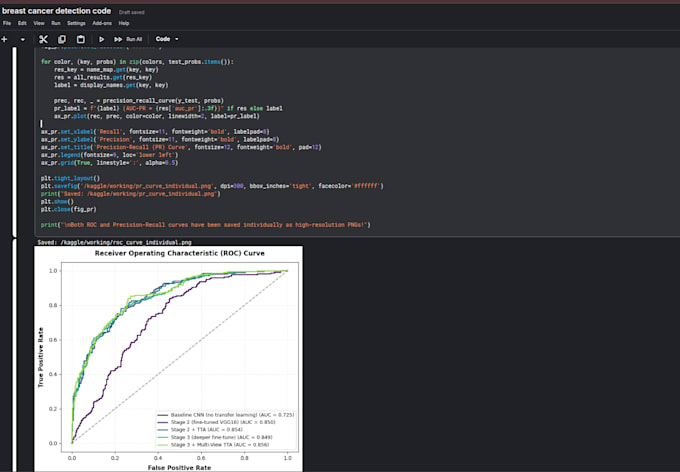Click the ax_pr.set_title code line
The width and height of the screenshot is (680, 472).
click(x=181, y=148)
